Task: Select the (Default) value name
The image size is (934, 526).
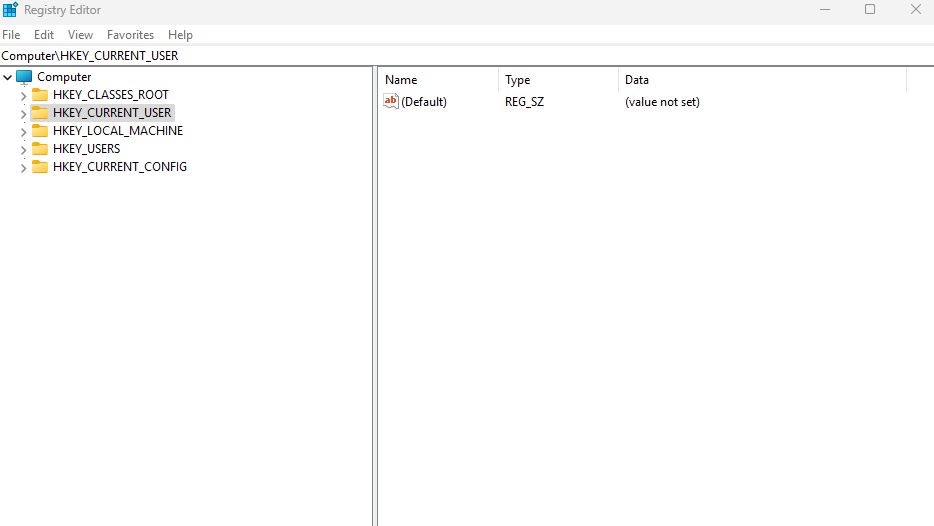Action: [424, 102]
